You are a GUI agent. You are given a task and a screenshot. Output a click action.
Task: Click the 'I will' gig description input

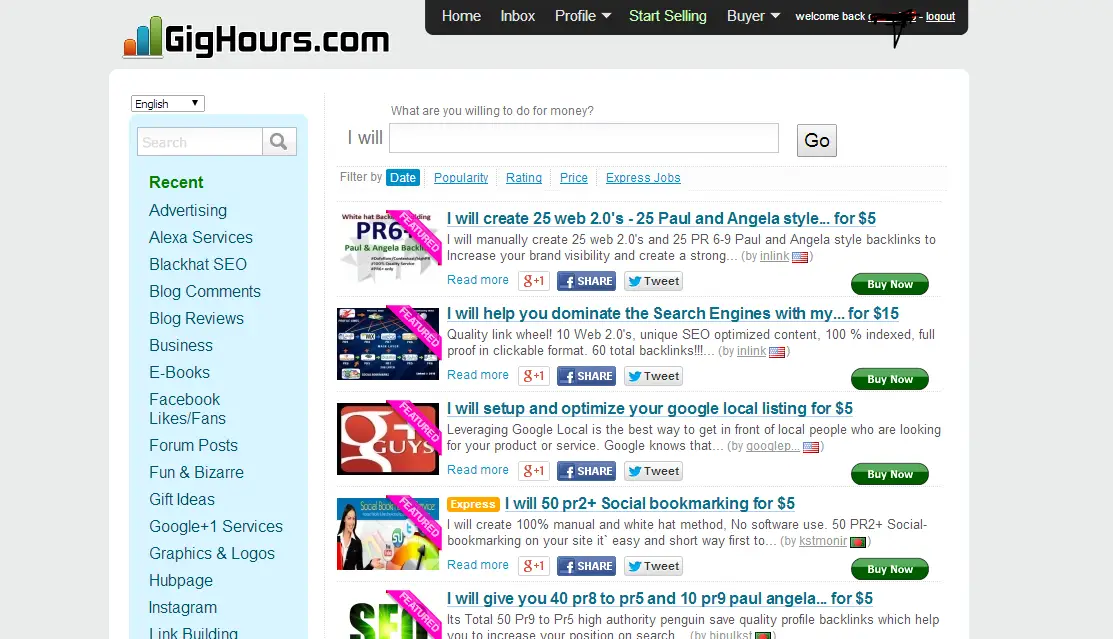583,138
